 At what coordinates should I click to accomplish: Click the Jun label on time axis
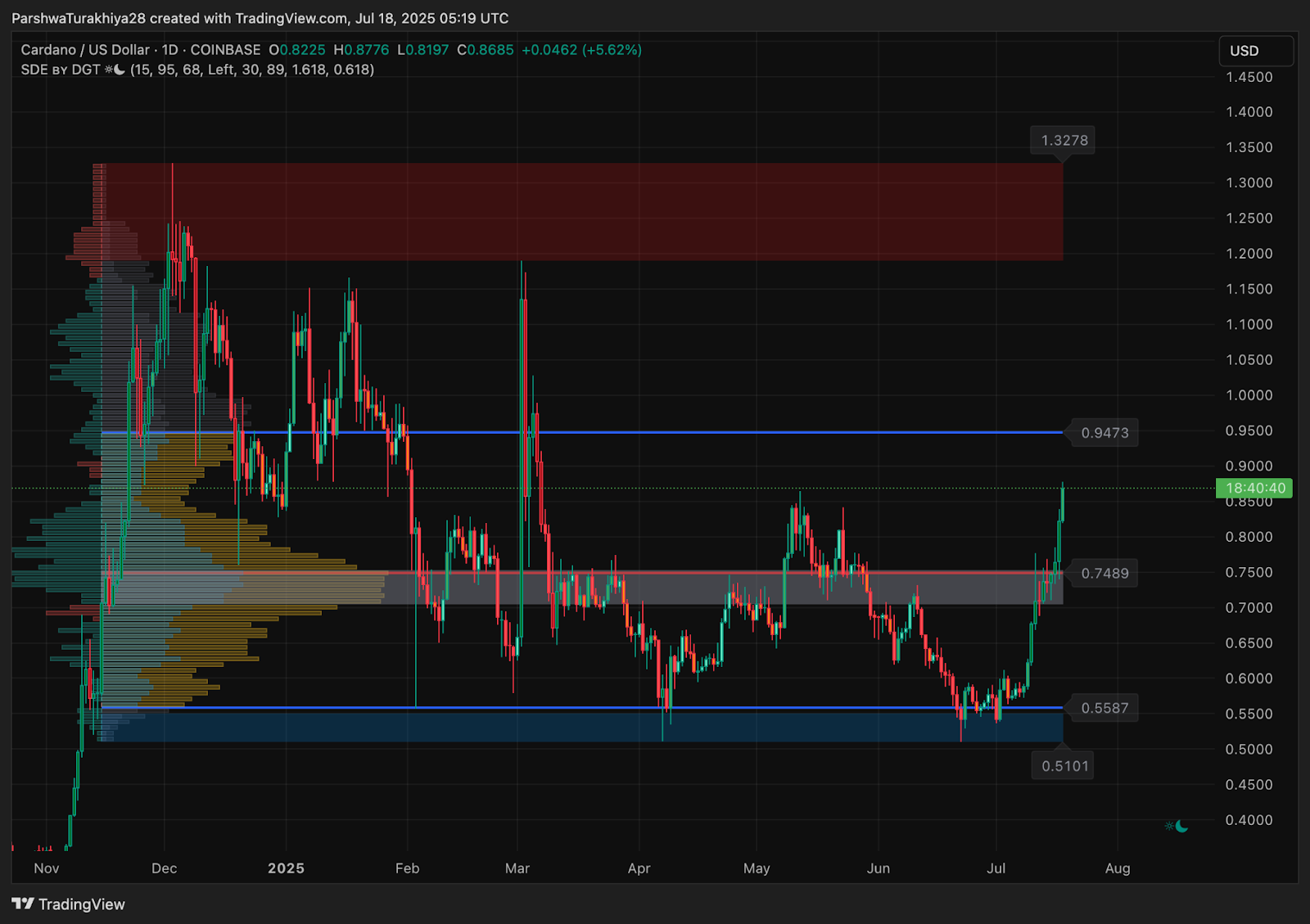coord(879,868)
